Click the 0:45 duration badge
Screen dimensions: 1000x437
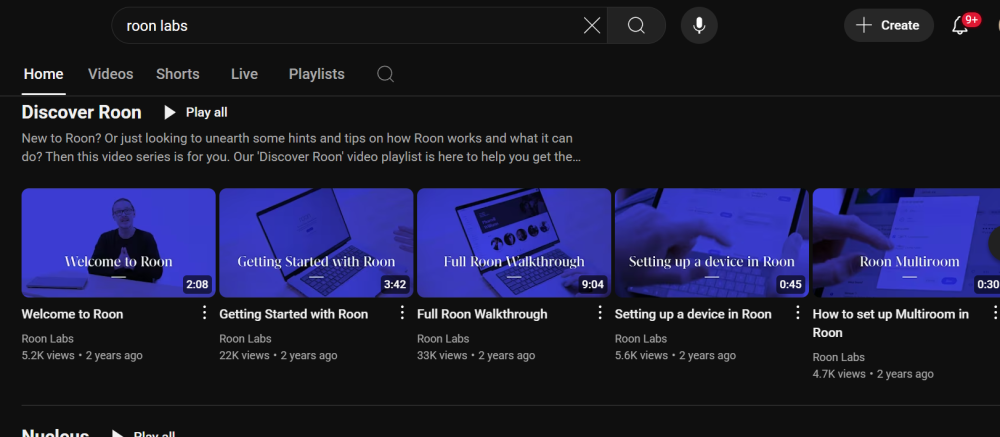point(790,285)
